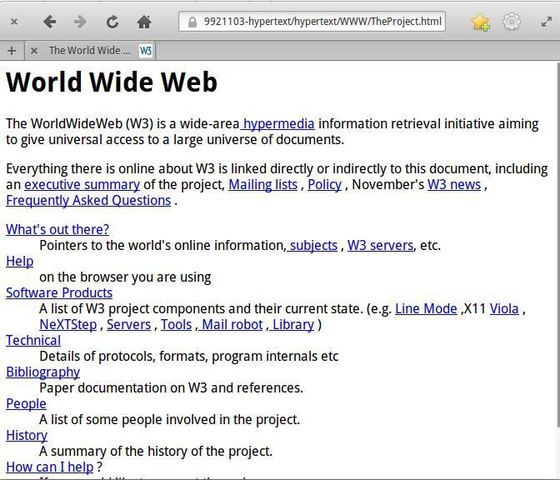The width and height of the screenshot is (560, 480).
Task: Go to the home page icon
Action: [144, 22]
